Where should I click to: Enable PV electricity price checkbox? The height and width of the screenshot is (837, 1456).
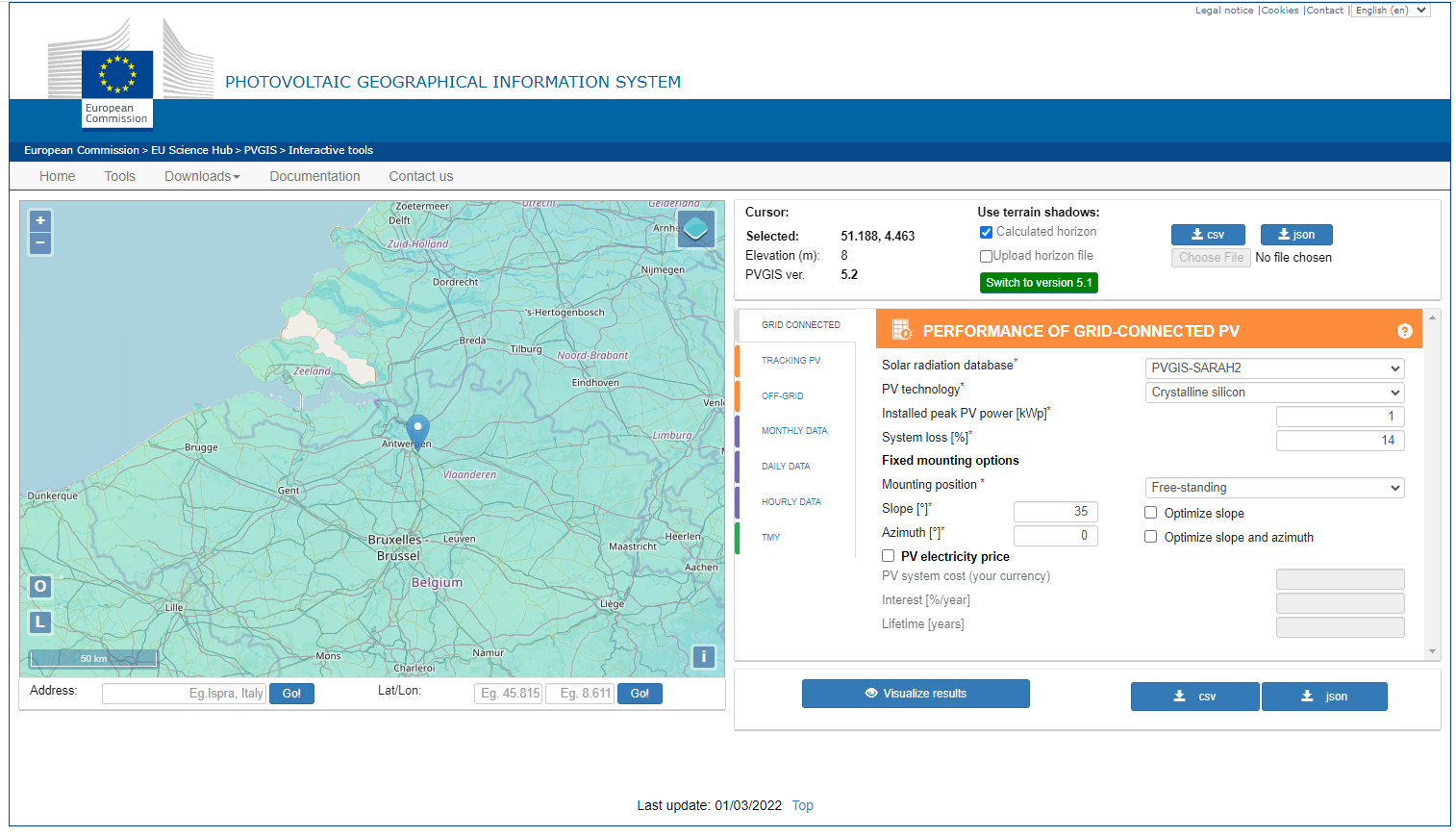(889, 556)
